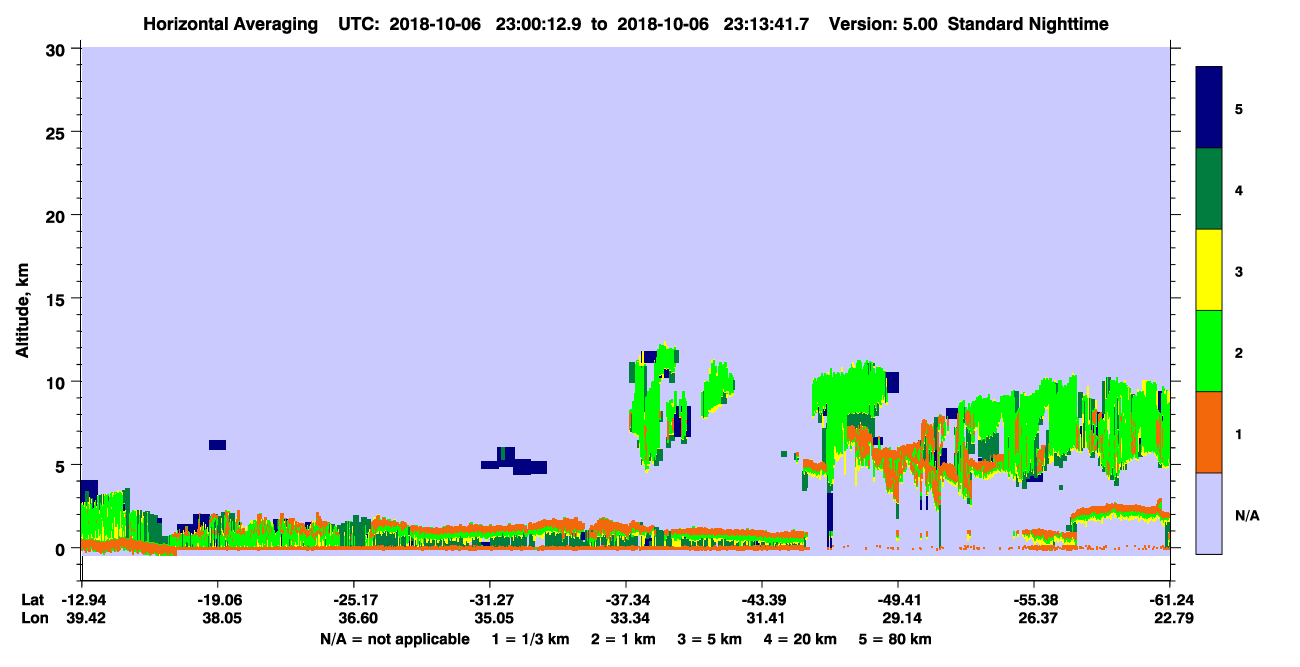Click the yellow colorbar segment labeled 3
The image size is (1300, 667).
pyautogui.click(x=1209, y=270)
